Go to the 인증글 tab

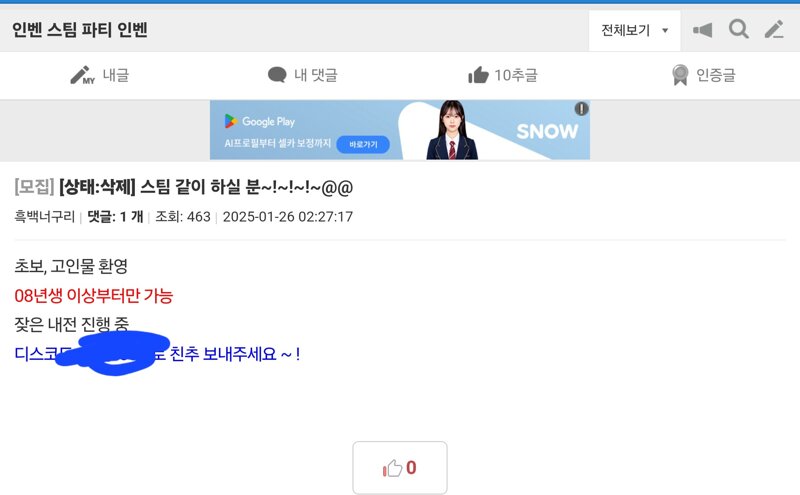tap(704, 76)
